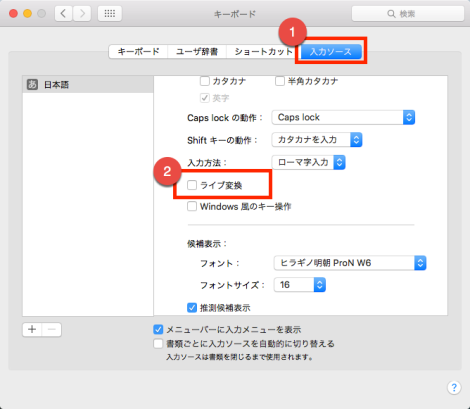Screen dimensions: 470x409
Task: Click the yellow minimize window button
Action: (x=27, y=14)
